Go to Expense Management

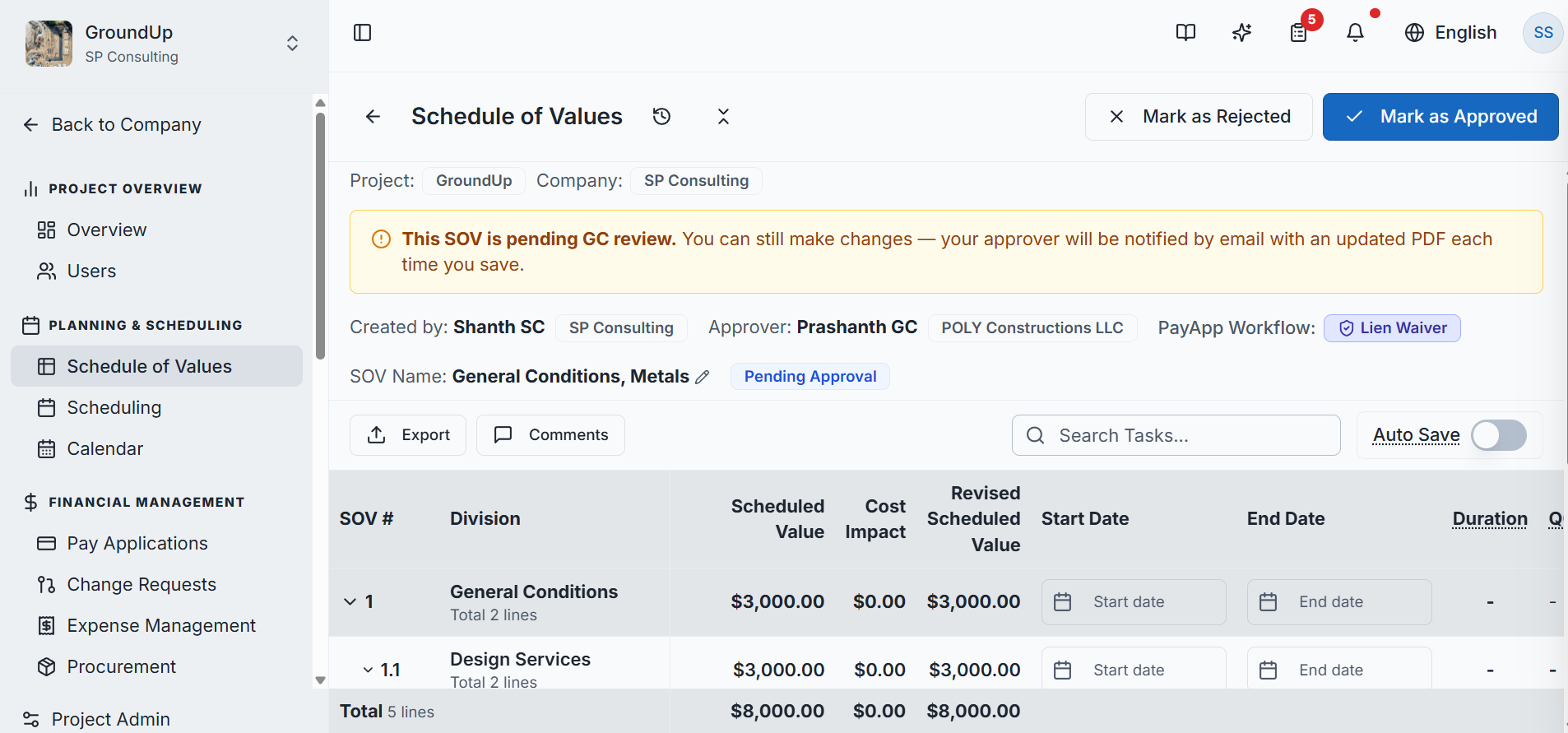(x=156, y=625)
